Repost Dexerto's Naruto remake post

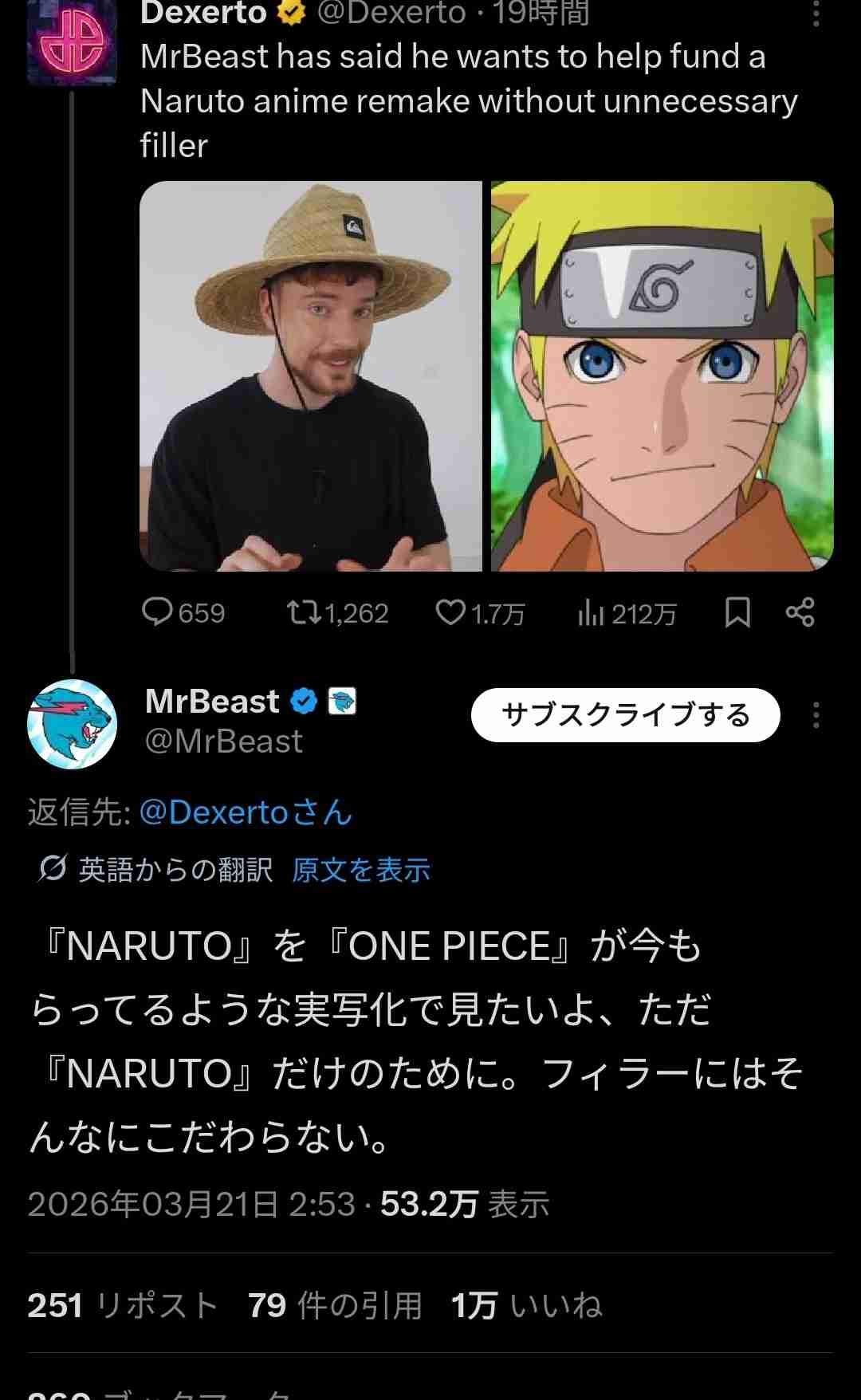coord(337,612)
